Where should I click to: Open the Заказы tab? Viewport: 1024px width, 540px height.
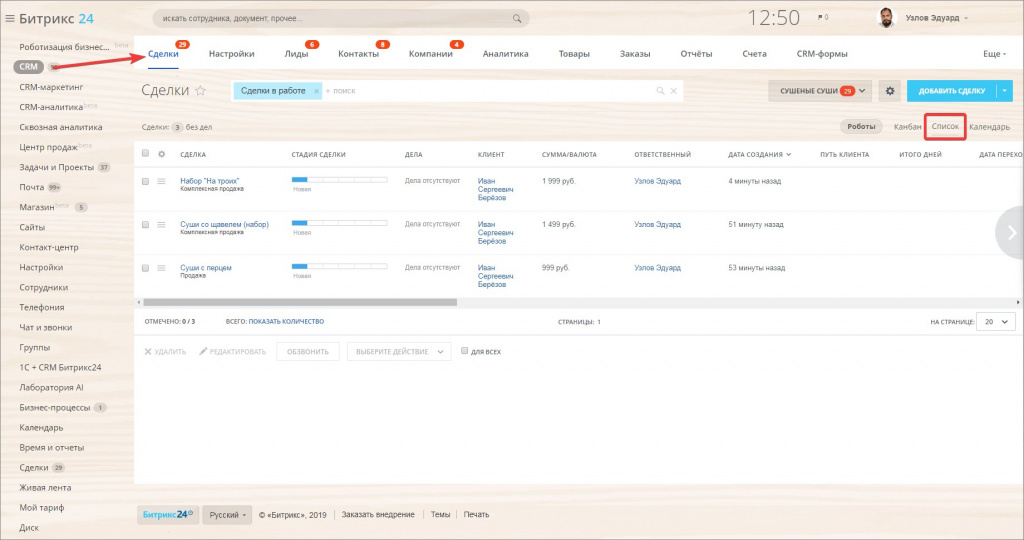(635, 54)
